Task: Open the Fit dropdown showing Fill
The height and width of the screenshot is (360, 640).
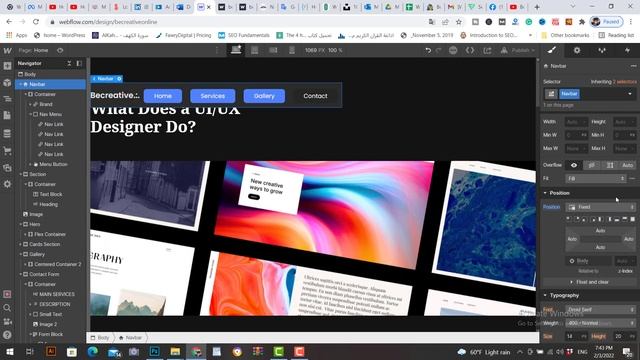Action: click(596, 178)
